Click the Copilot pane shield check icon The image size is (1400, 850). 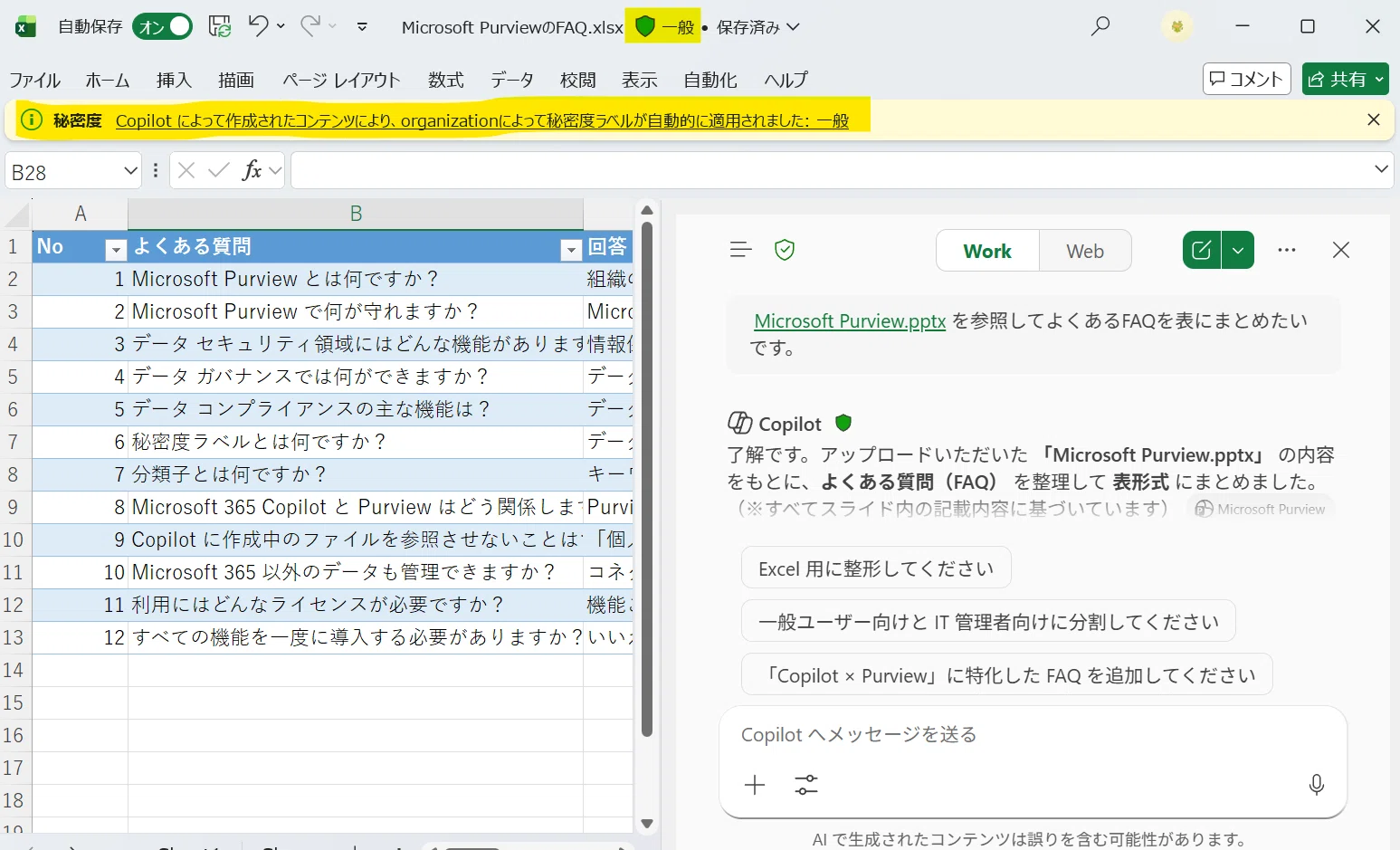[785, 250]
